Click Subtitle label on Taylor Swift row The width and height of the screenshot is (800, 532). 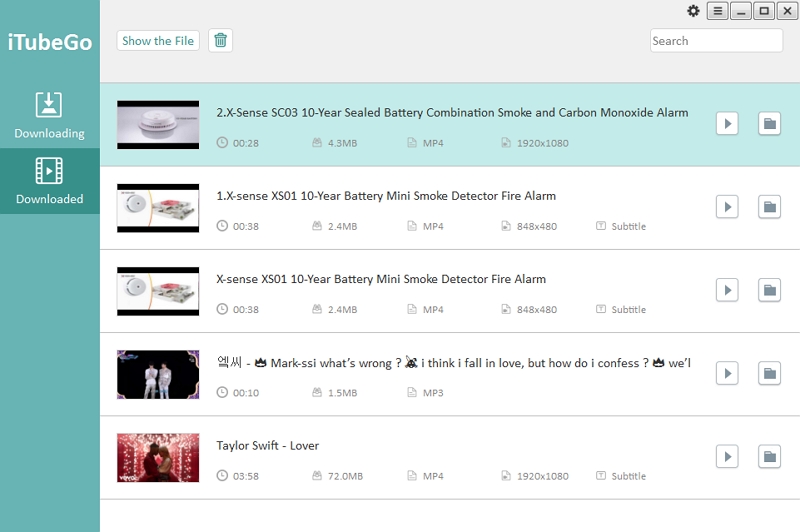[629, 476]
